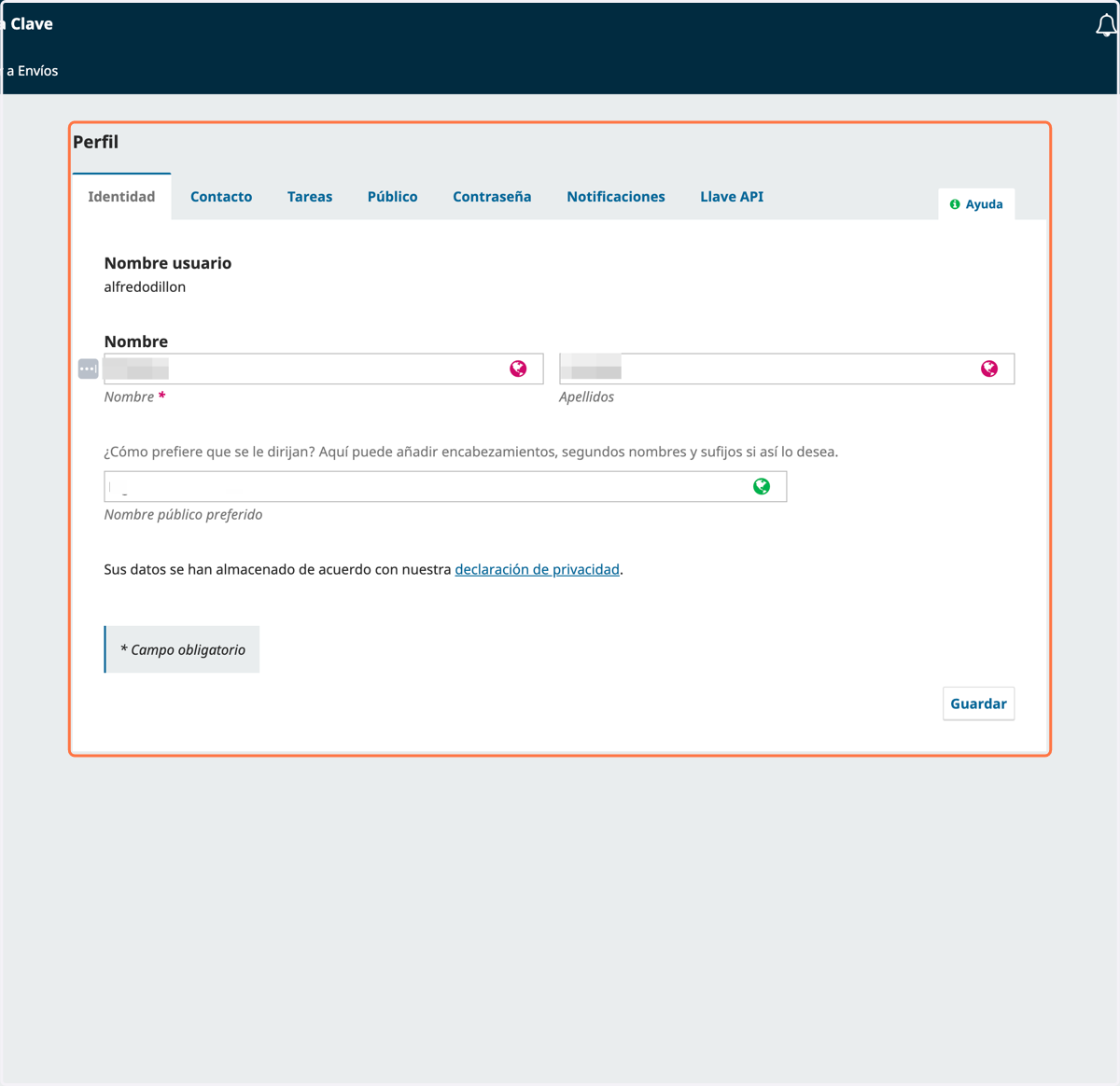Image resolution: width=1120 pixels, height=1086 pixels.
Task: Switch to the Contacto tab
Action: [x=221, y=197]
